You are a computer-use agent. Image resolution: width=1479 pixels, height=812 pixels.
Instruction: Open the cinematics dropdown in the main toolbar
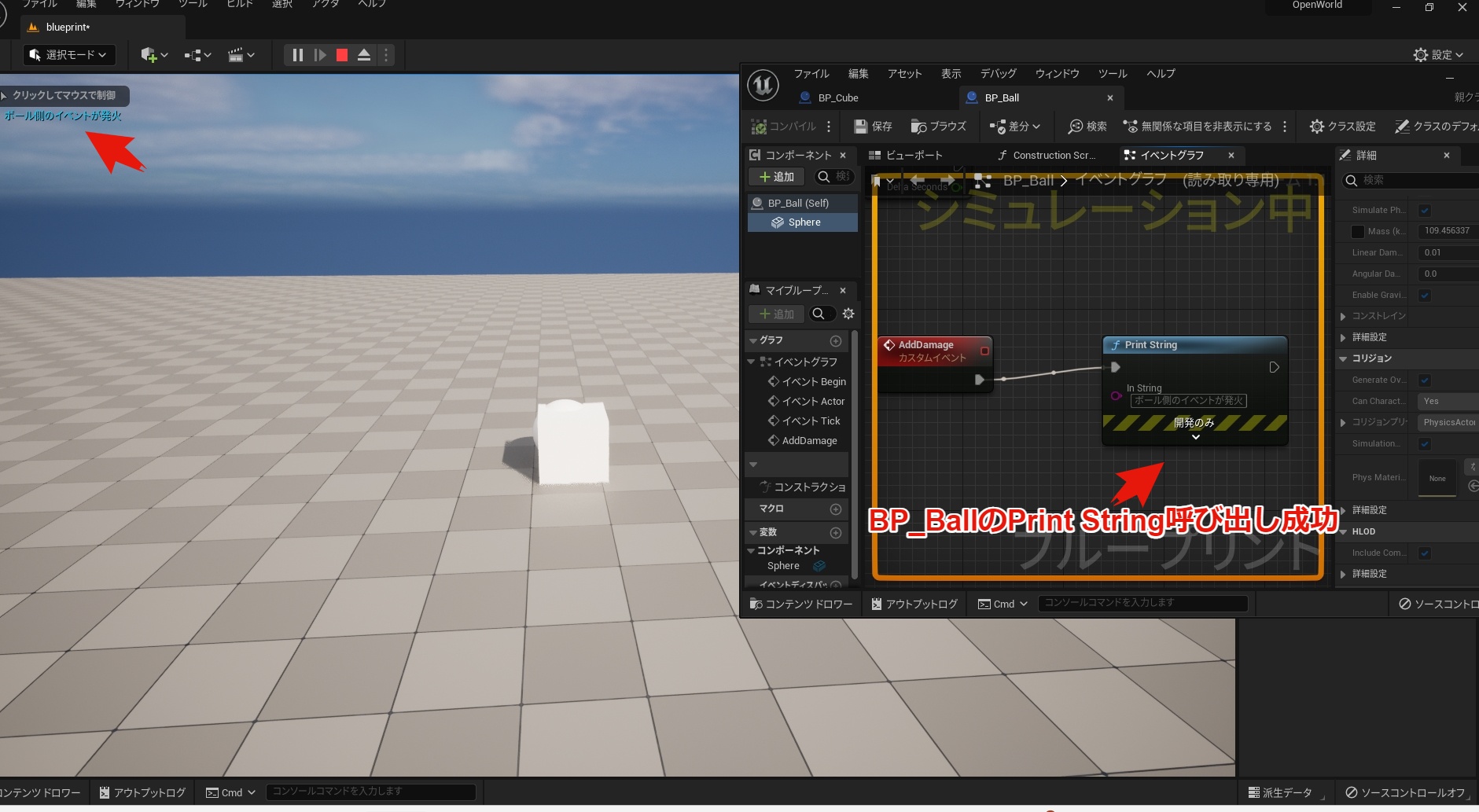click(x=241, y=55)
